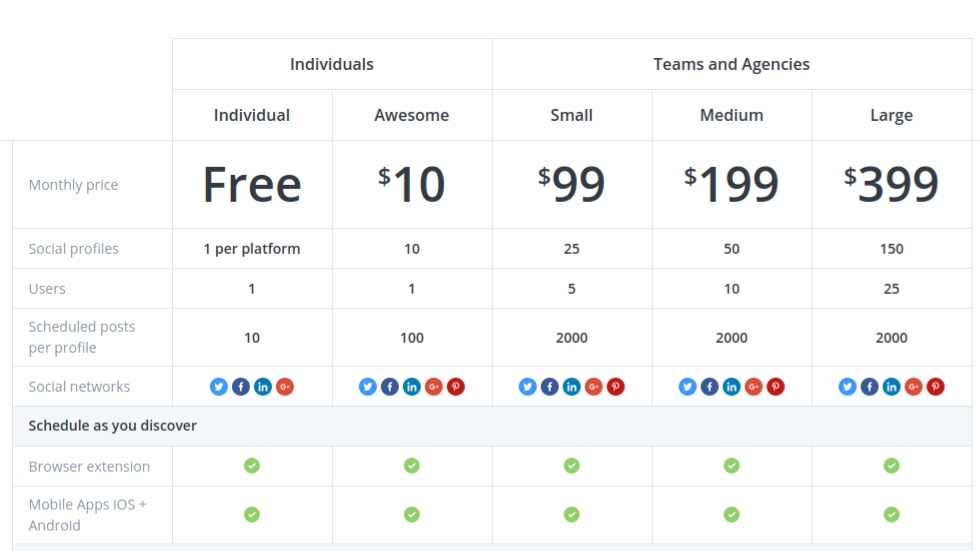The height and width of the screenshot is (551, 980).
Task: Click the Mobile Apps checkmark in the Medium column
Action: 732,514
